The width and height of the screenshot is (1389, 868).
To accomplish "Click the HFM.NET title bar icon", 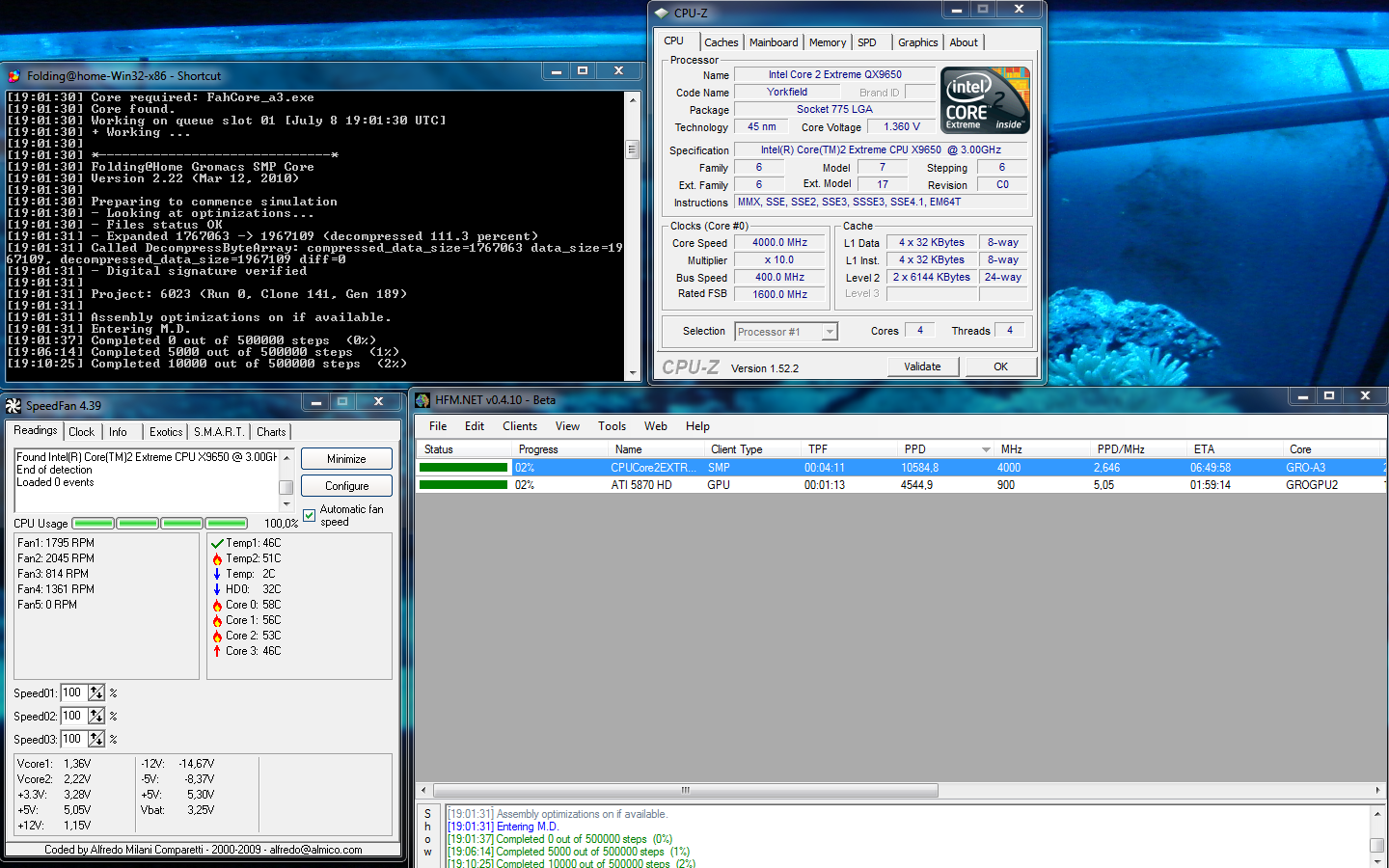I will [x=422, y=399].
